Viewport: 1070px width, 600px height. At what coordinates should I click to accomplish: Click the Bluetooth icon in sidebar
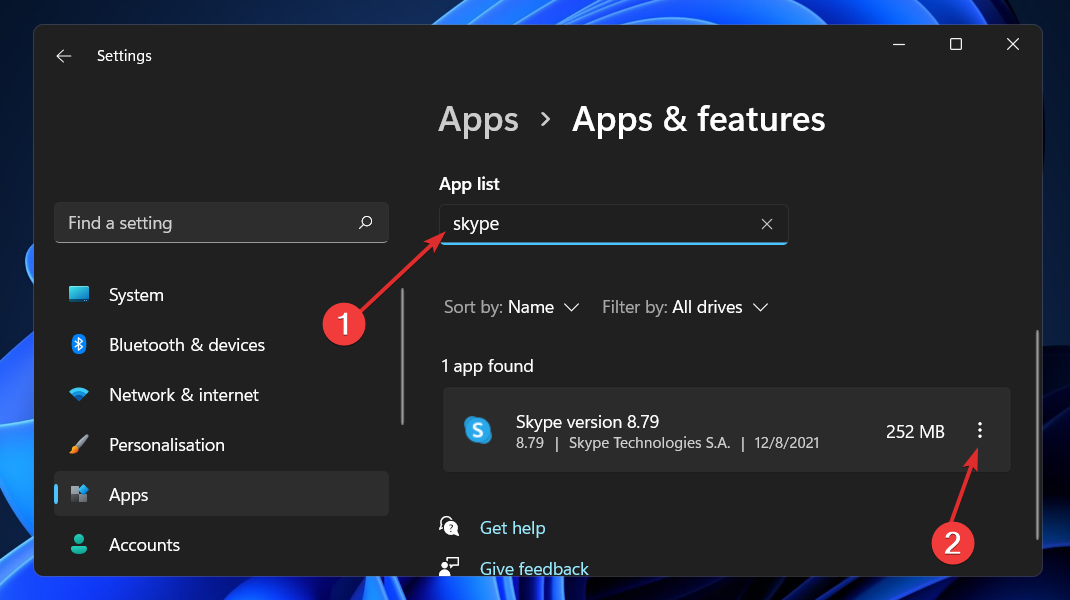79,344
